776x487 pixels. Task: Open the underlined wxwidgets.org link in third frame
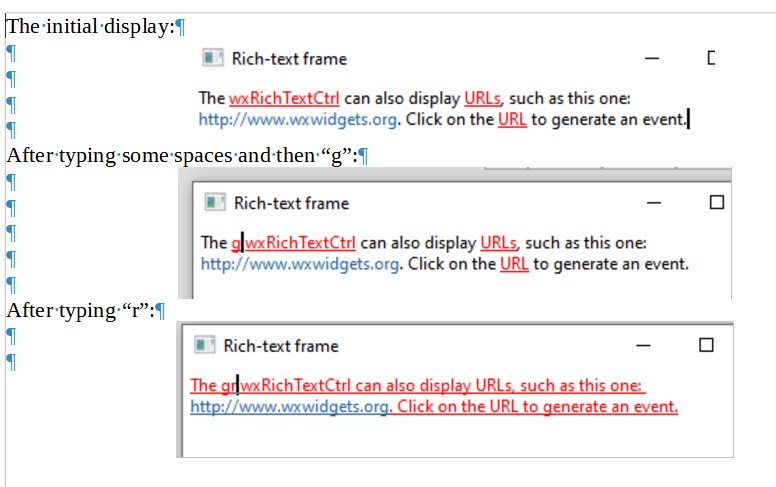[289, 407]
